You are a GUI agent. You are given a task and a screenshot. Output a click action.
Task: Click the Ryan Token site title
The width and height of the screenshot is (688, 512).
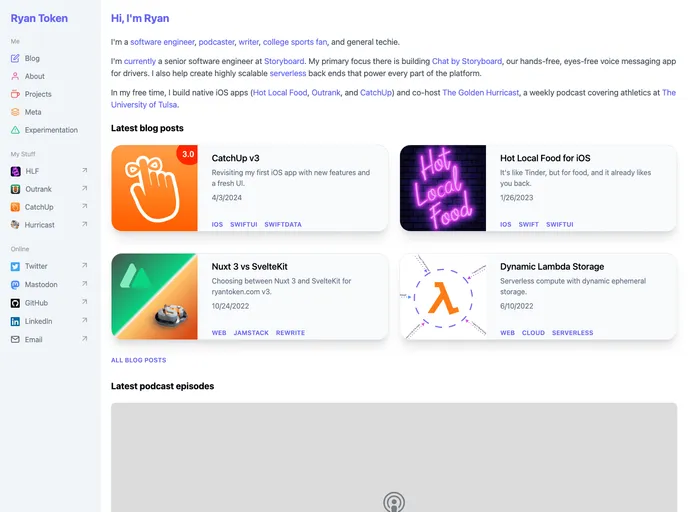pyautogui.click(x=39, y=18)
